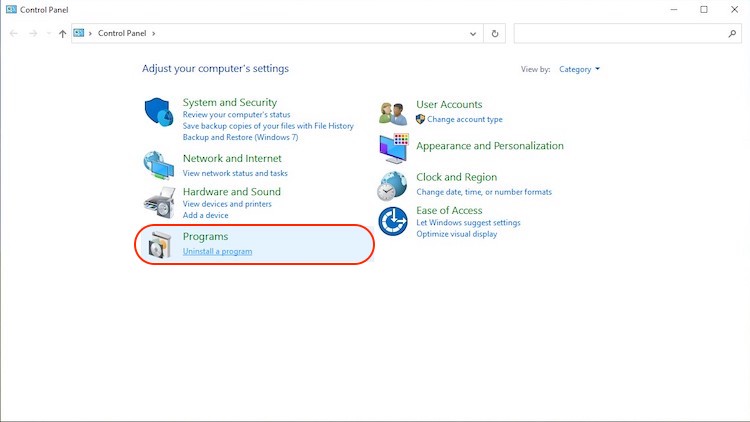
Task: Click the Forward arrow button
Action: click(x=33, y=33)
